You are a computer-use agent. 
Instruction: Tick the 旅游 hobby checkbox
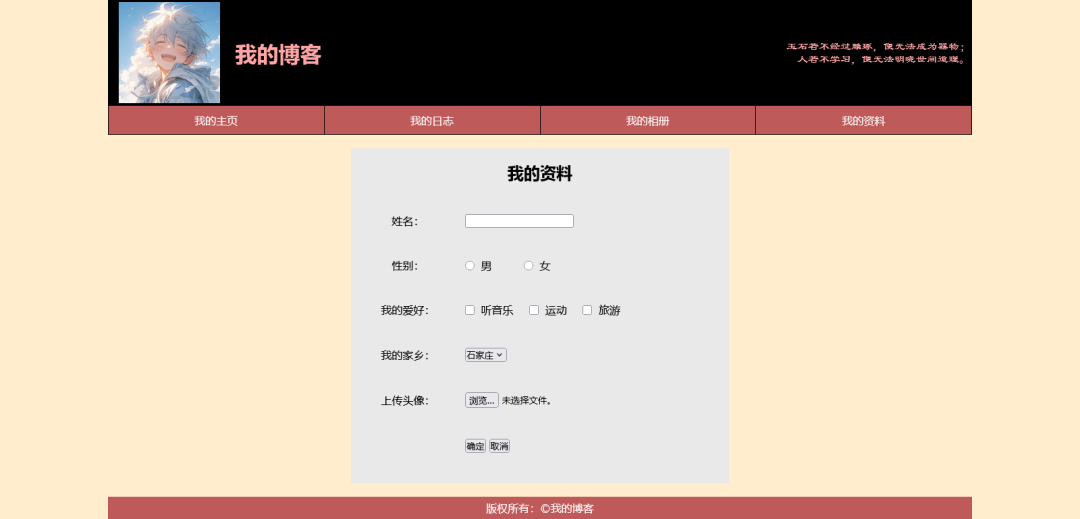coord(587,310)
